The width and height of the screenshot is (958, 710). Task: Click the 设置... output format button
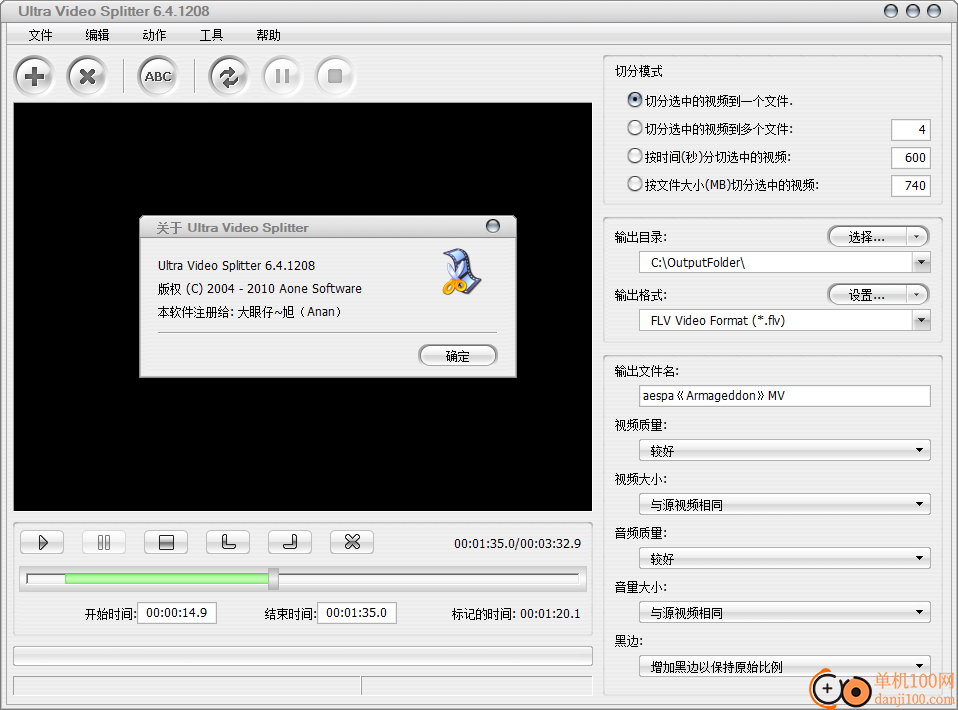[x=867, y=295]
